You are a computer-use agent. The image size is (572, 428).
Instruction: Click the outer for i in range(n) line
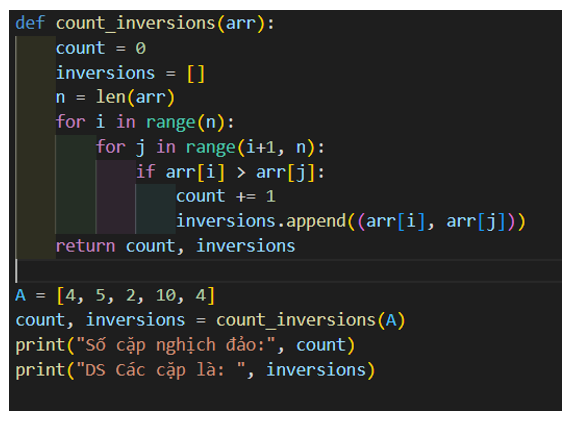coord(145,122)
